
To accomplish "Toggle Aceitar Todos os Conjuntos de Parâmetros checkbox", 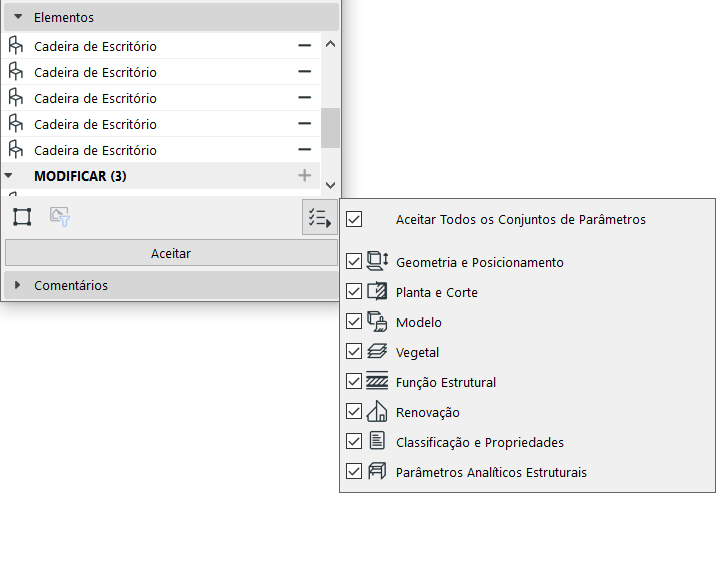I will 354,219.
